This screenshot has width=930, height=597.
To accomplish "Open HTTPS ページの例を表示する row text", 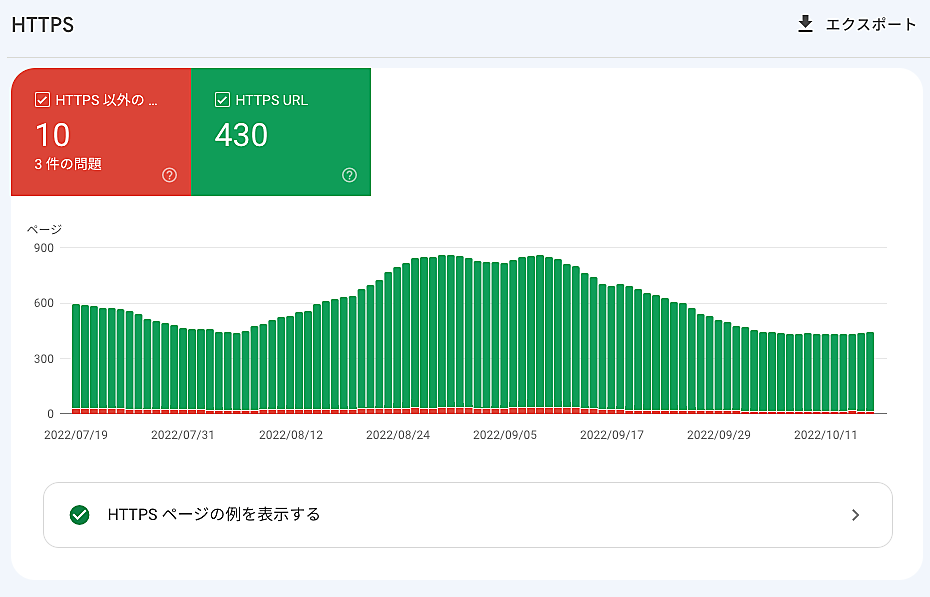I will [x=214, y=515].
